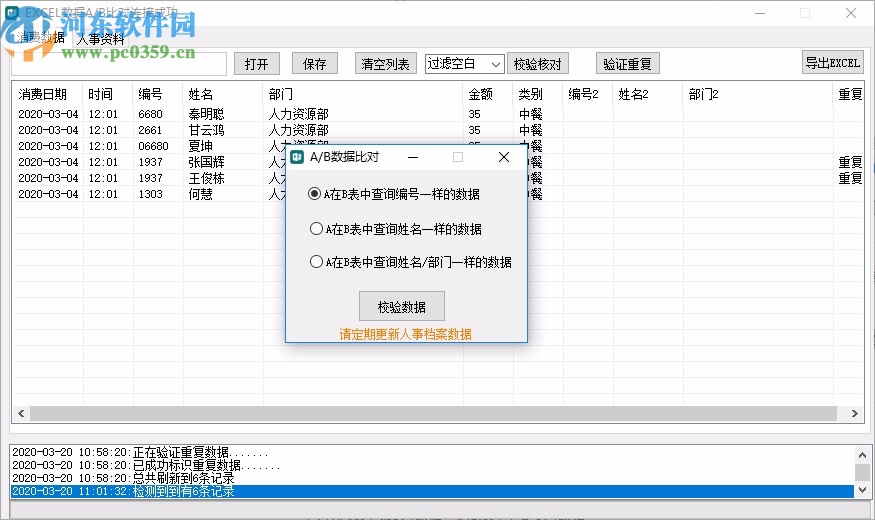The image size is (875, 520).
Task: Click the 保存 button
Action: (x=315, y=64)
